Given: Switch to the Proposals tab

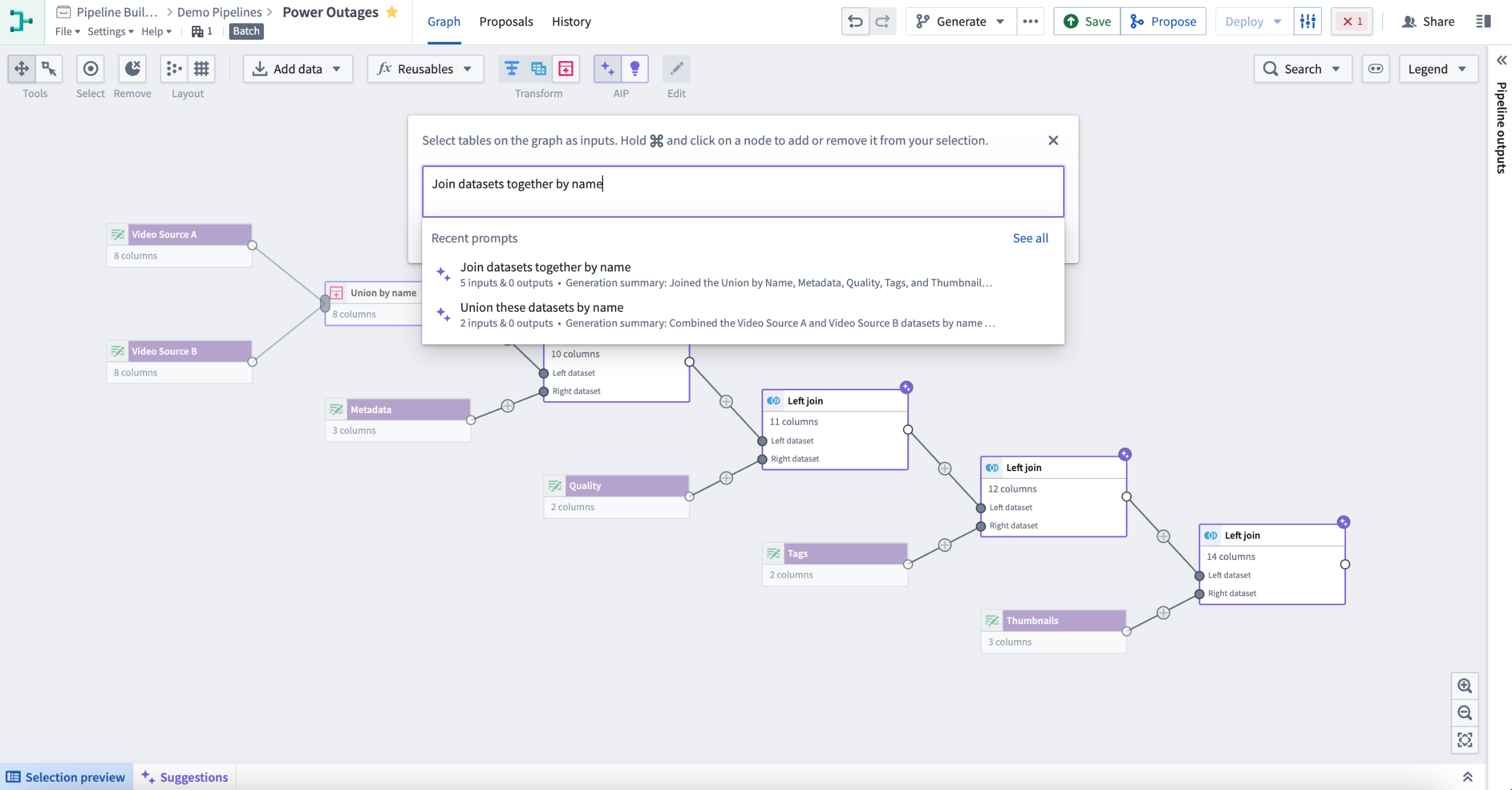Looking at the screenshot, I should (505, 21).
